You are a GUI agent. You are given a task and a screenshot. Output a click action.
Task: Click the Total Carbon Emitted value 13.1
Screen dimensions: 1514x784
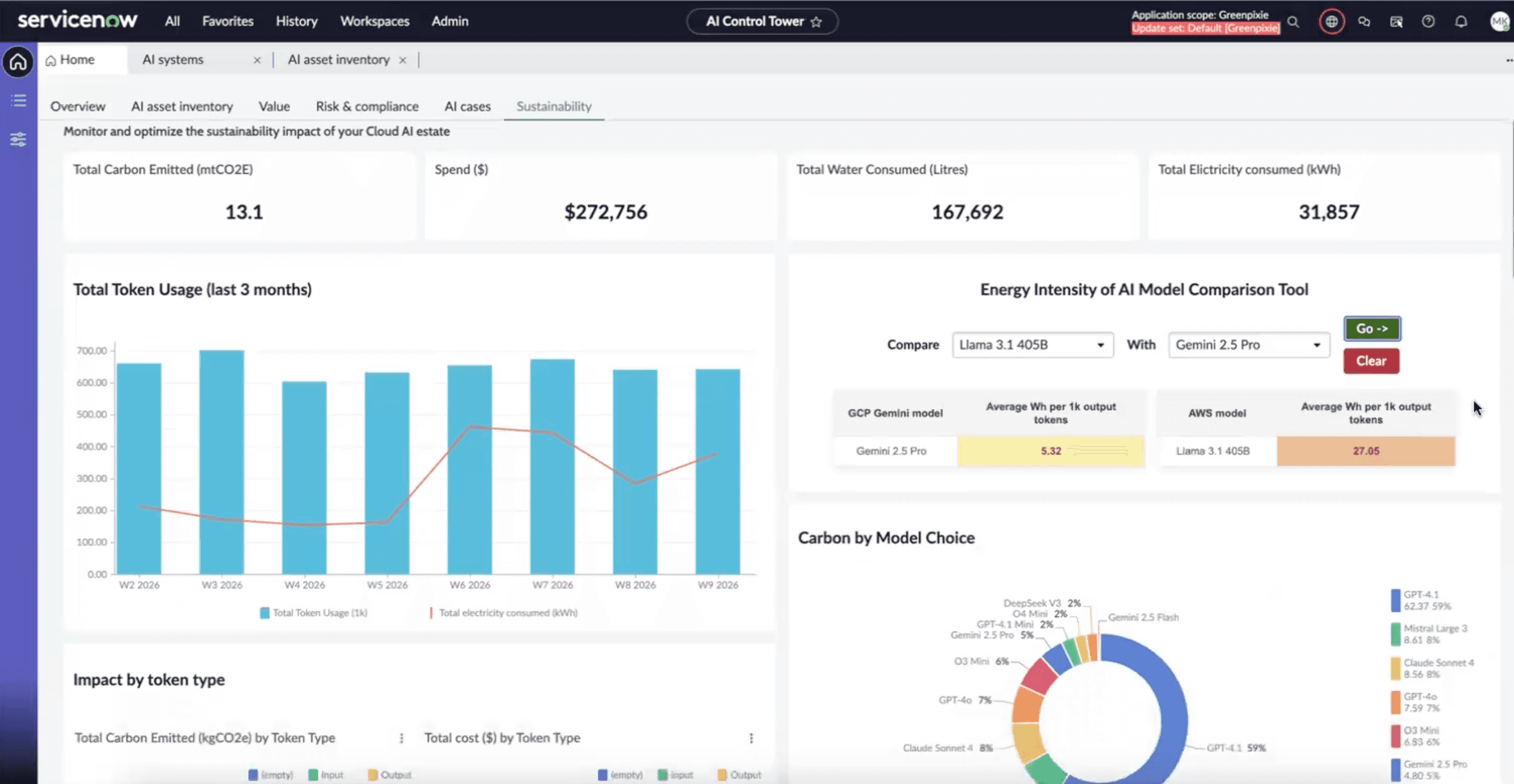point(244,212)
